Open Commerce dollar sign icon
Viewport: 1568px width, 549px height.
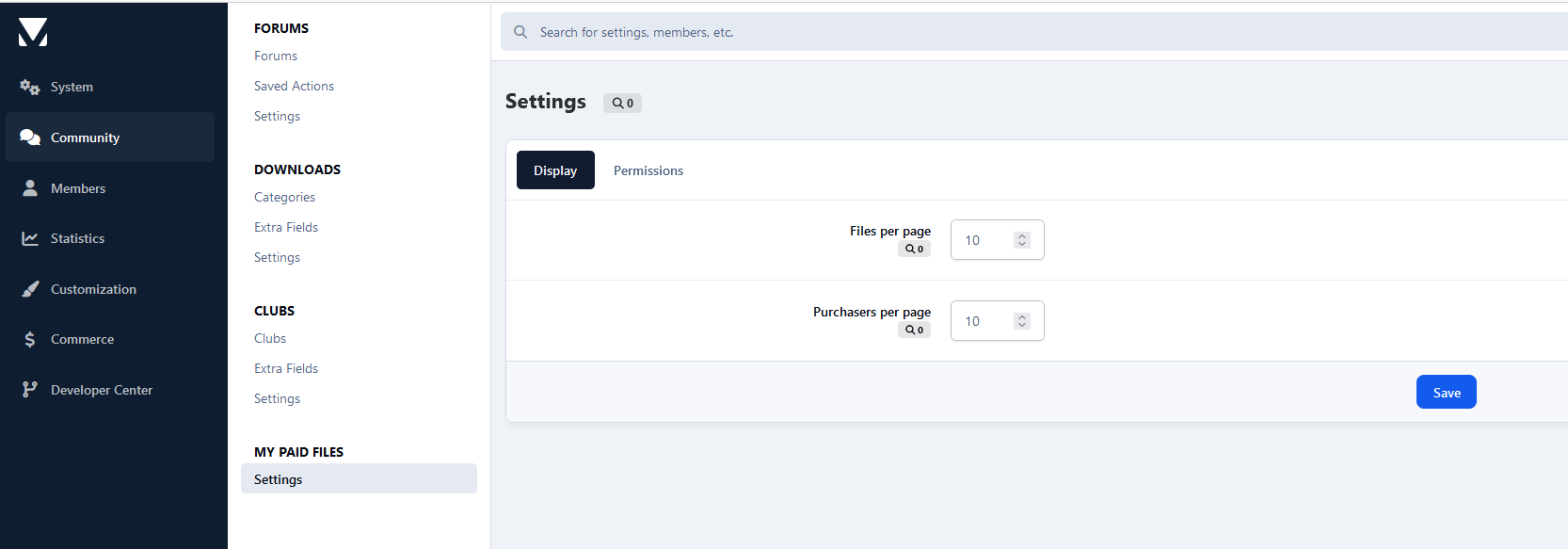(30, 339)
